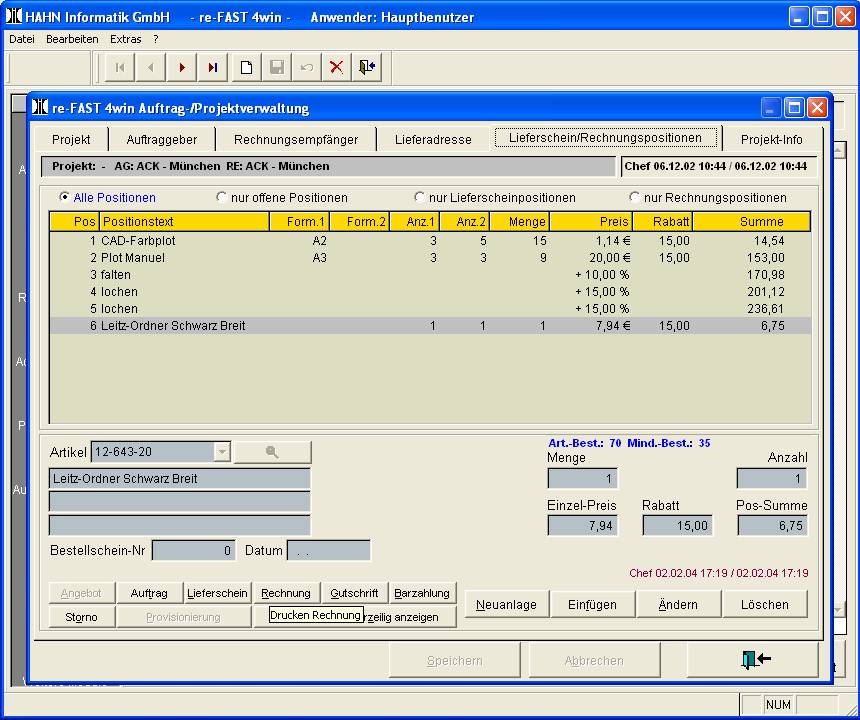Click the red X delete icon
This screenshot has width=860, height=720.
(336, 67)
